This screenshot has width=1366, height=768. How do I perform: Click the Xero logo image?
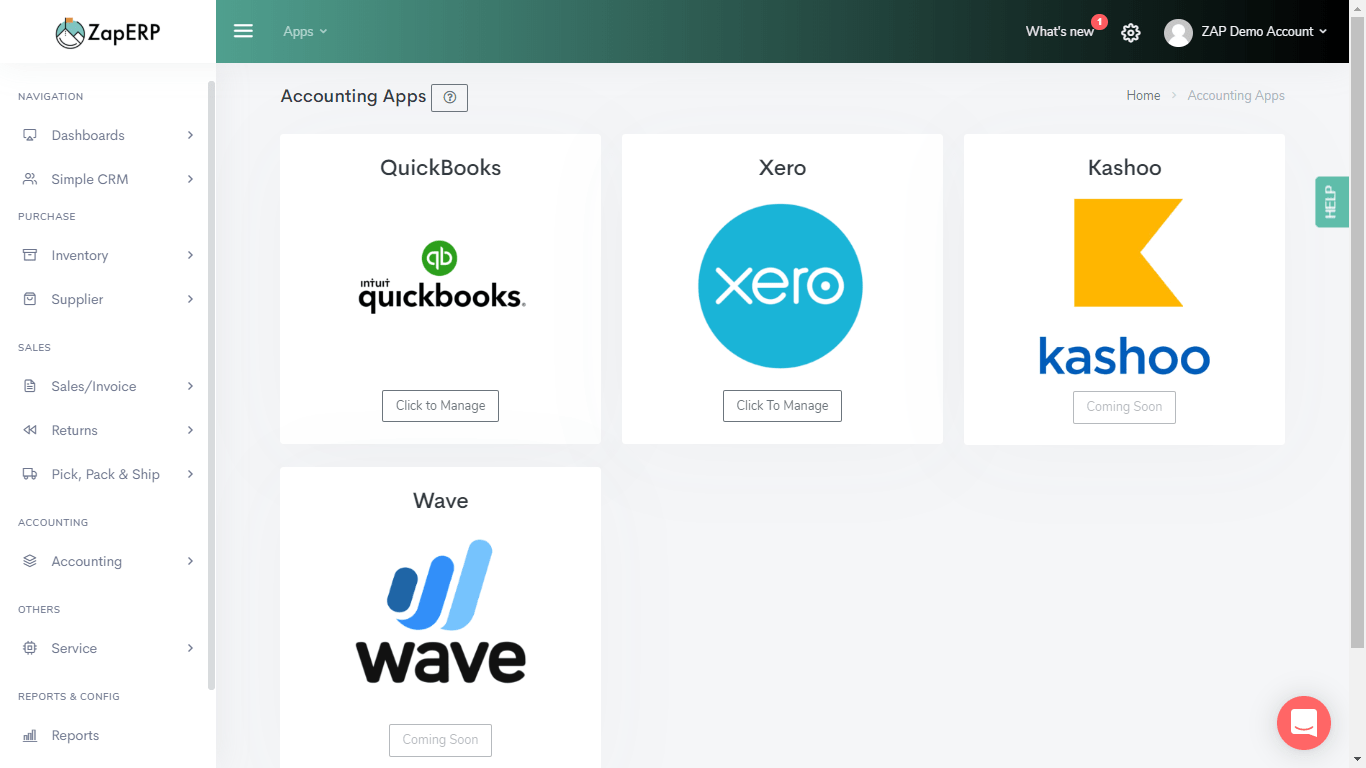coord(780,286)
